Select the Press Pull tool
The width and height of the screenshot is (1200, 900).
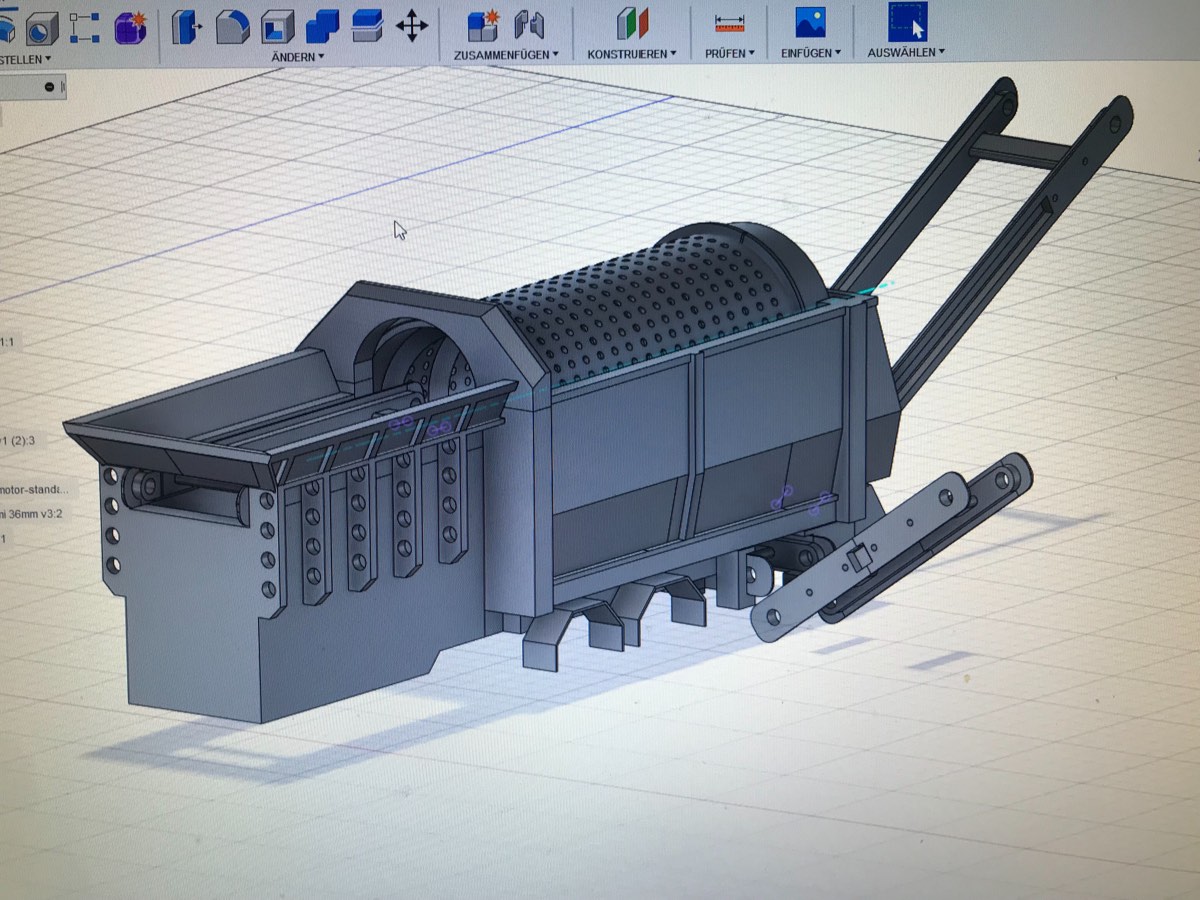click(x=185, y=26)
